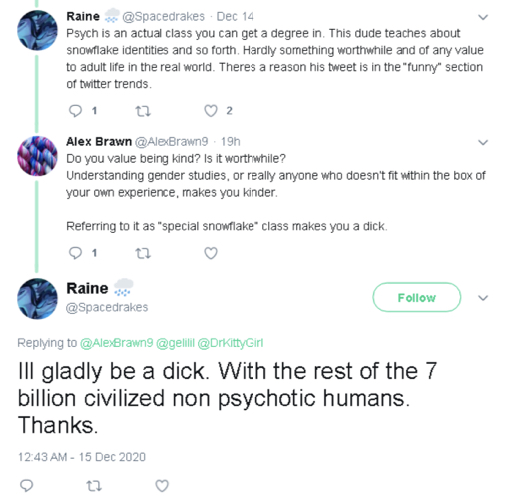Screen dimensions: 512x503
Task: Open options chevron on Alex Brawn's tweet
Action: [x=483, y=143]
